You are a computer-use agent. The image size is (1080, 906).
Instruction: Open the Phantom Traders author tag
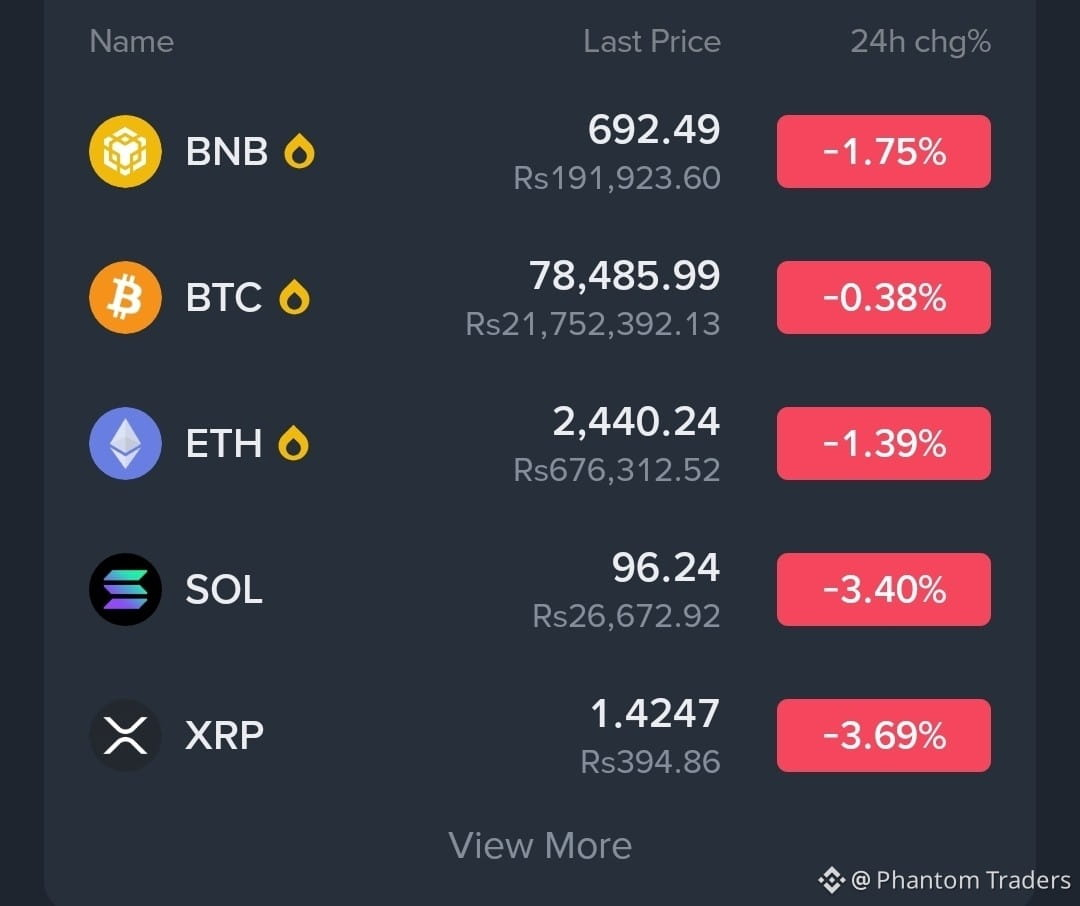tap(961, 881)
